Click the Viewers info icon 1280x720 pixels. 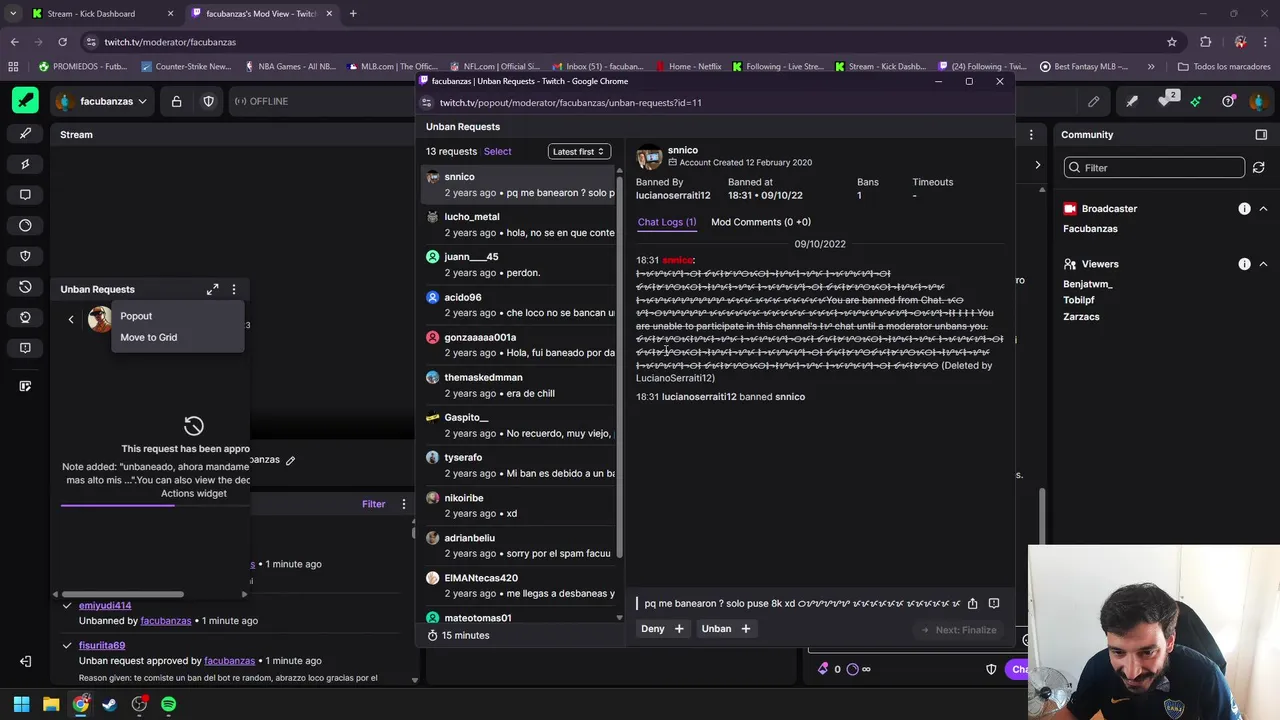(x=1244, y=264)
